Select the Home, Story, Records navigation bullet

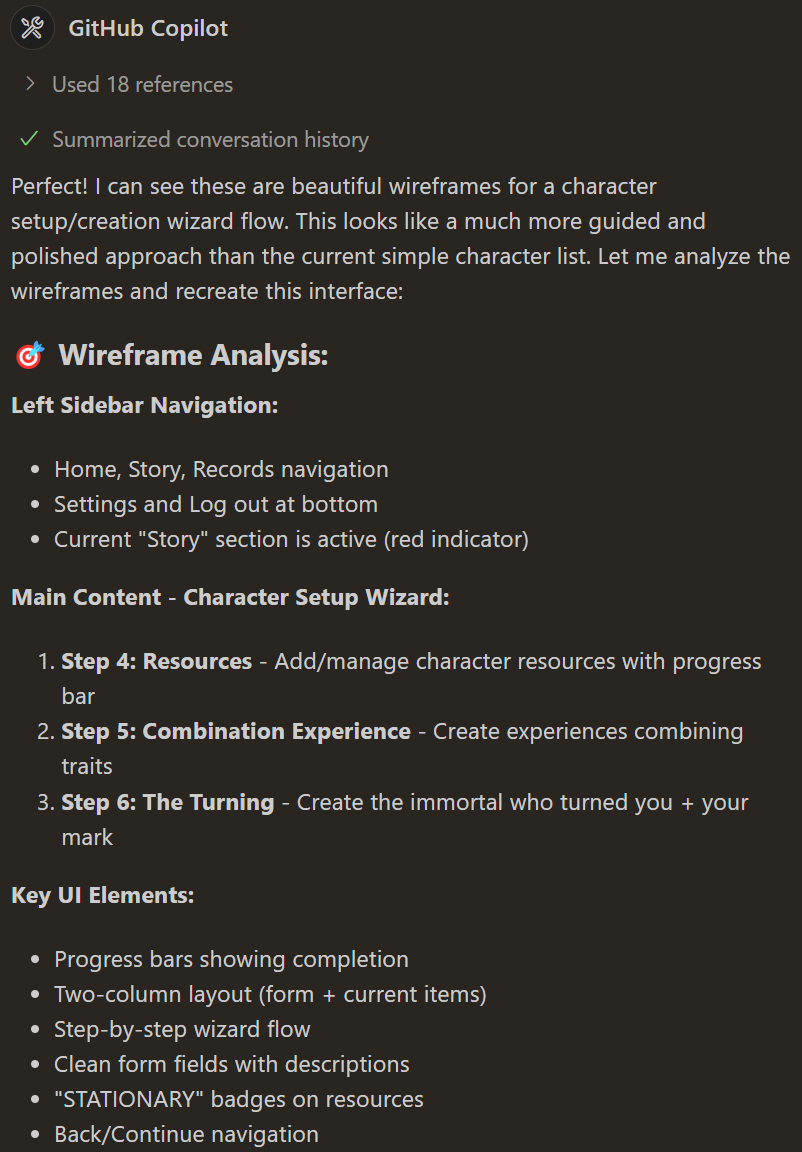coord(221,469)
